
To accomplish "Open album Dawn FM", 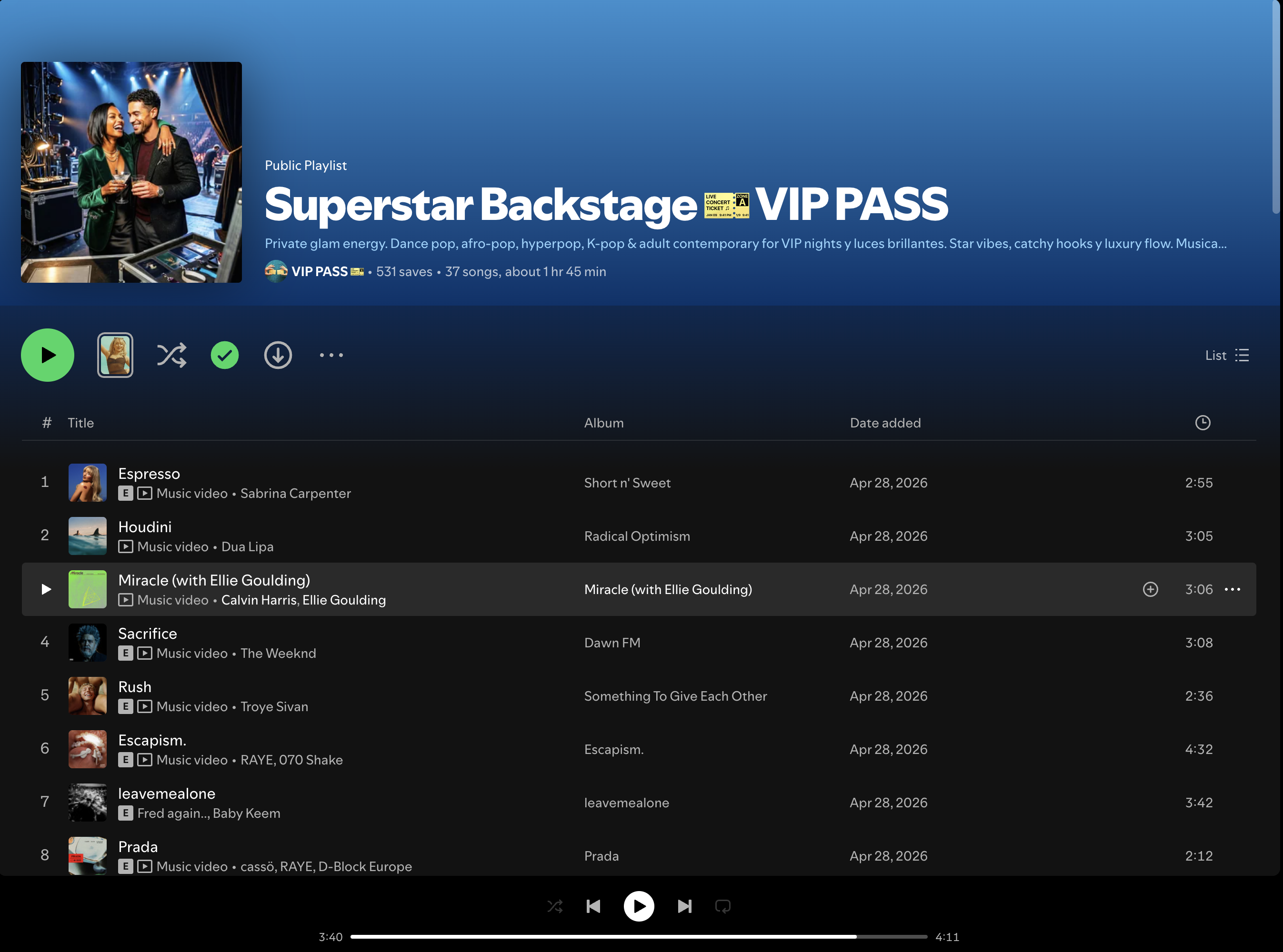I will 612,643.
